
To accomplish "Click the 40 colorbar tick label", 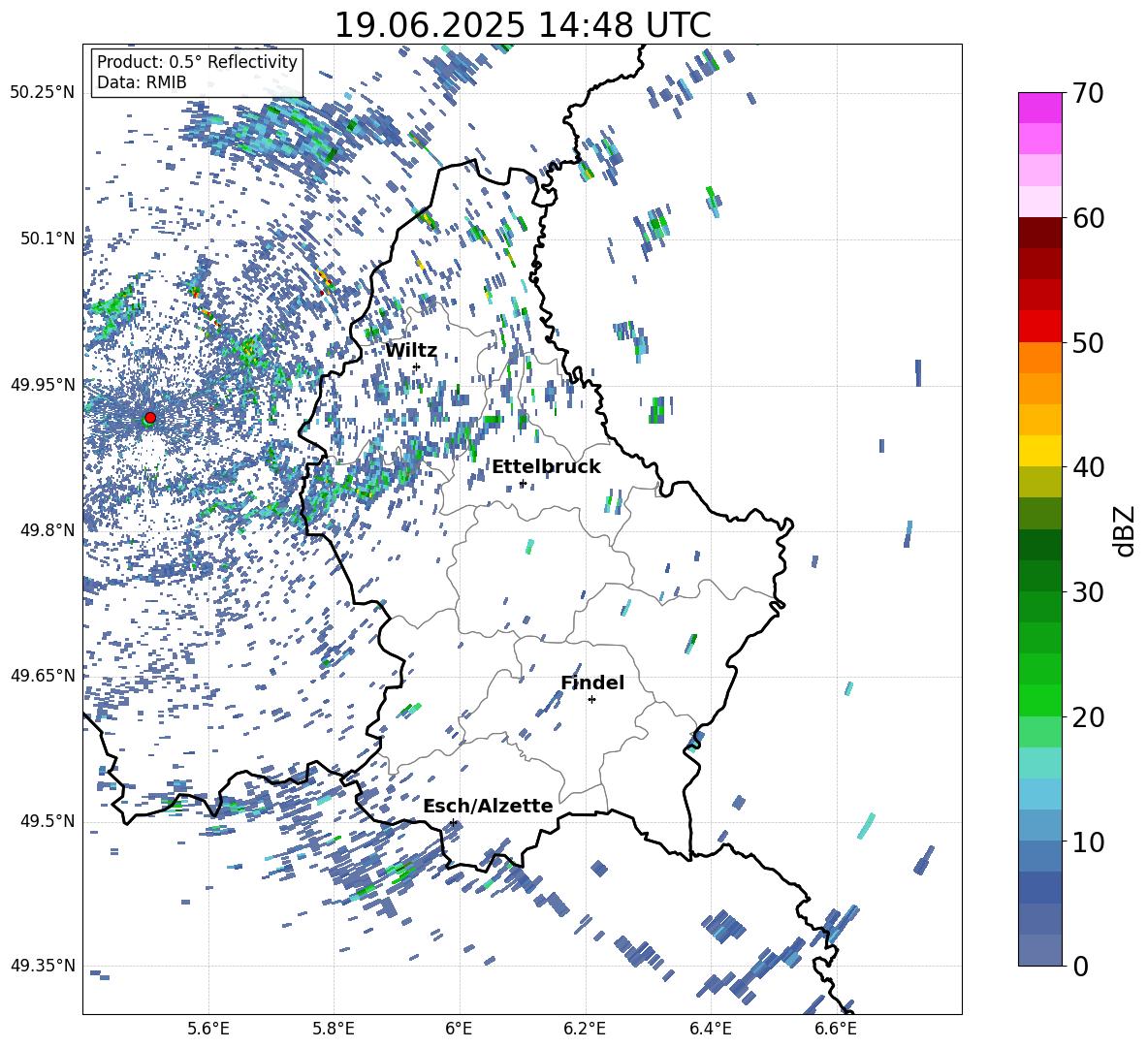I will (x=1087, y=467).
